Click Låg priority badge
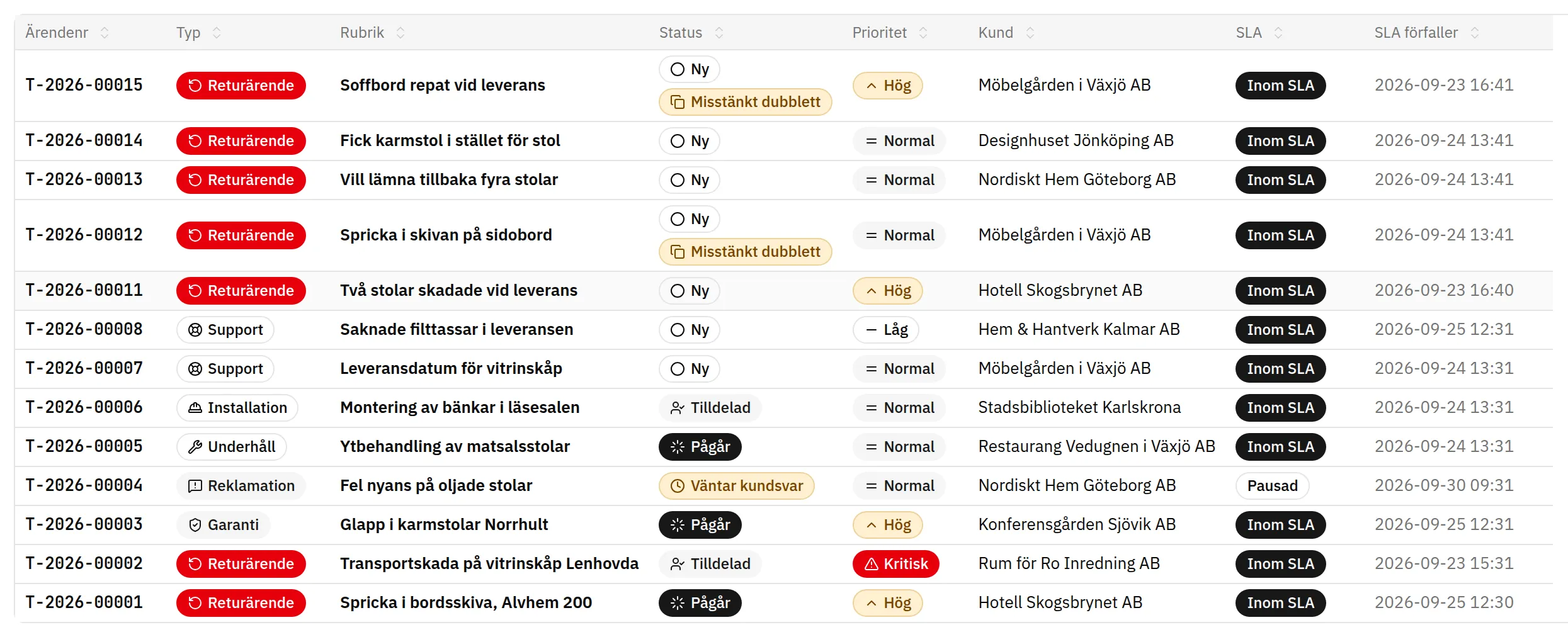This screenshot has height=637, width=1568. click(886, 330)
